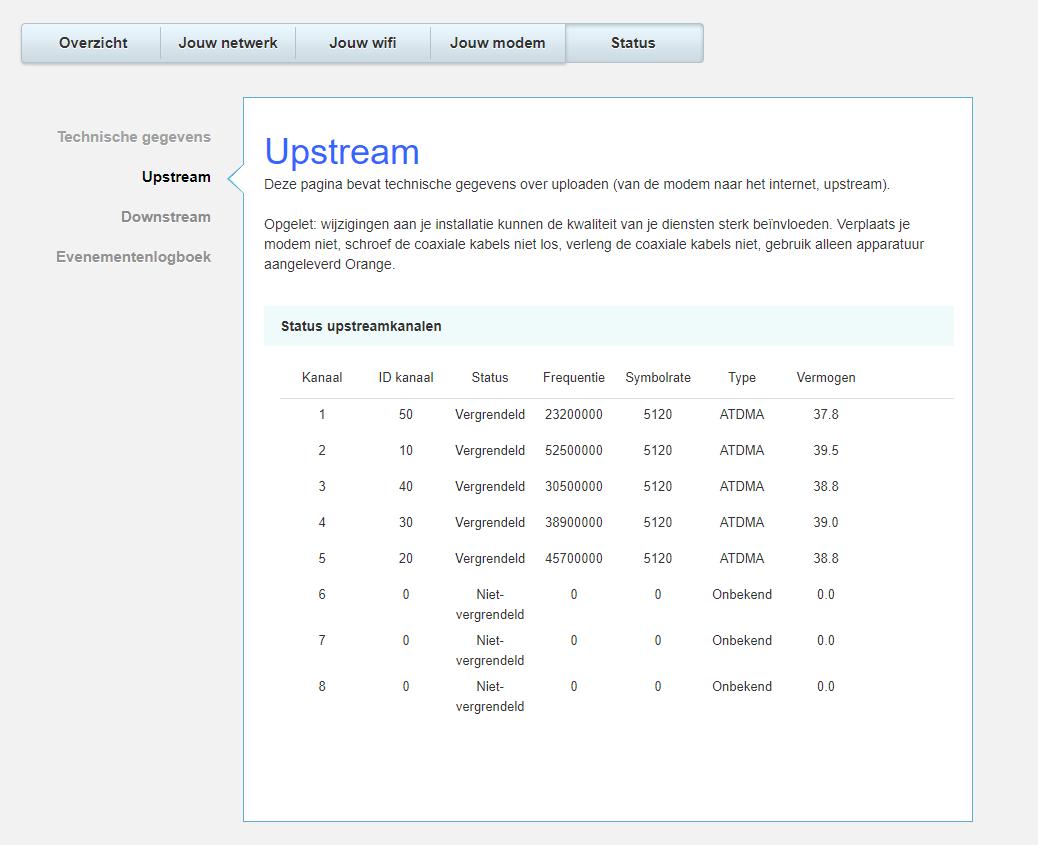1038x845 pixels.
Task: Click the Status upstreamkanalen section header
Action: [x=361, y=326]
